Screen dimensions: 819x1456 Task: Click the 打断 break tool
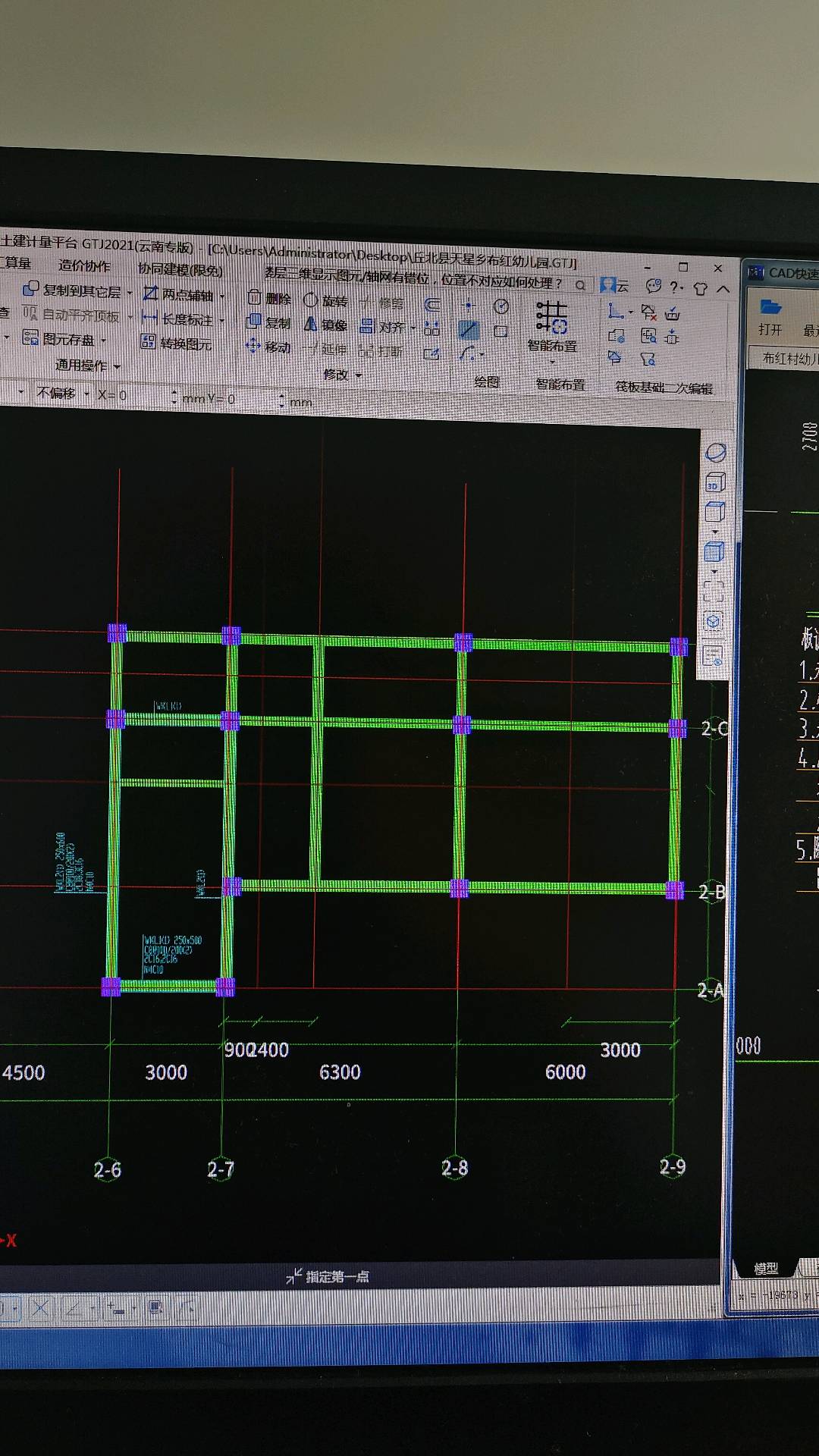pos(381,351)
